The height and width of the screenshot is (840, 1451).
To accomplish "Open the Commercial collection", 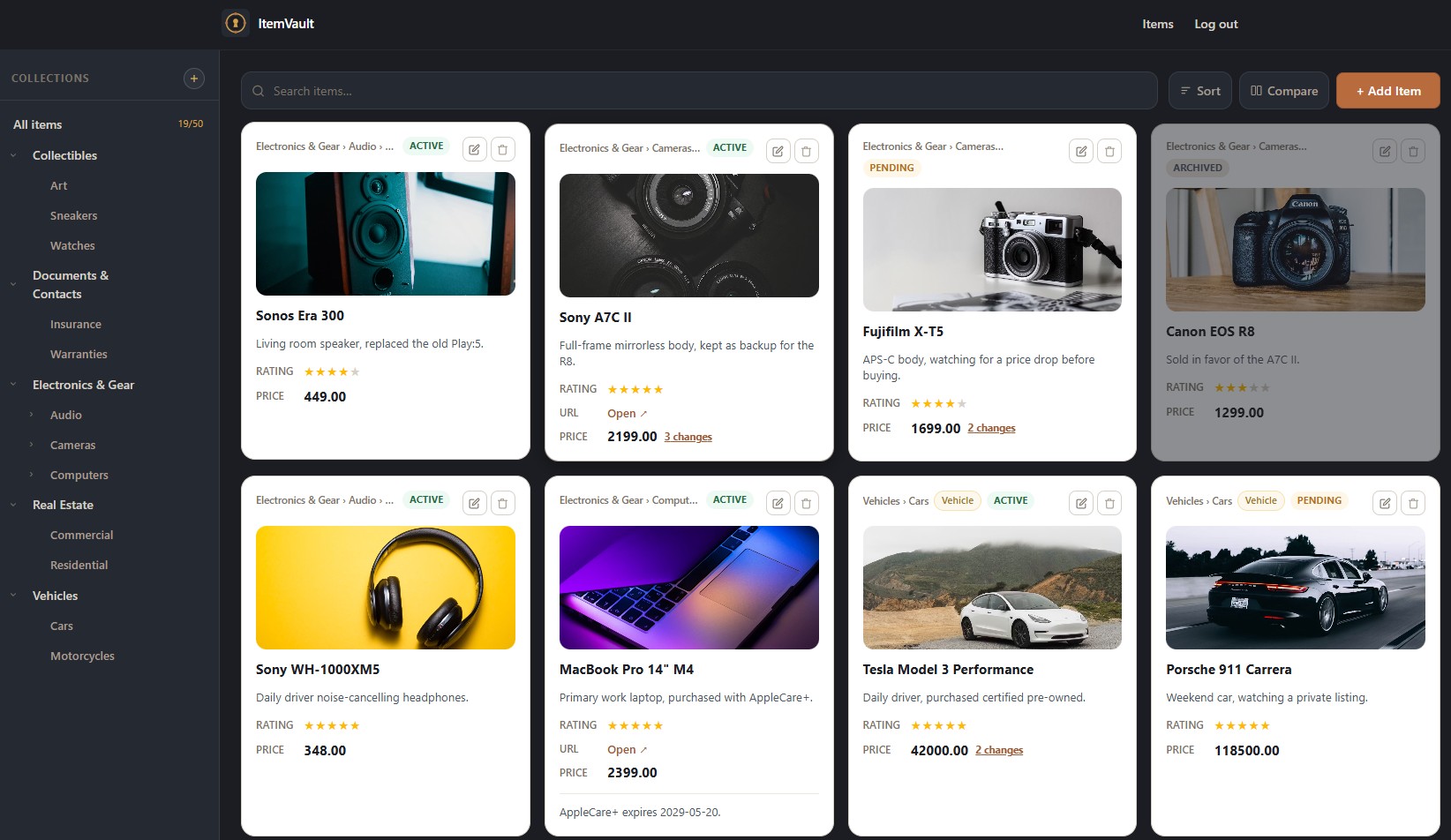I will (x=81, y=535).
